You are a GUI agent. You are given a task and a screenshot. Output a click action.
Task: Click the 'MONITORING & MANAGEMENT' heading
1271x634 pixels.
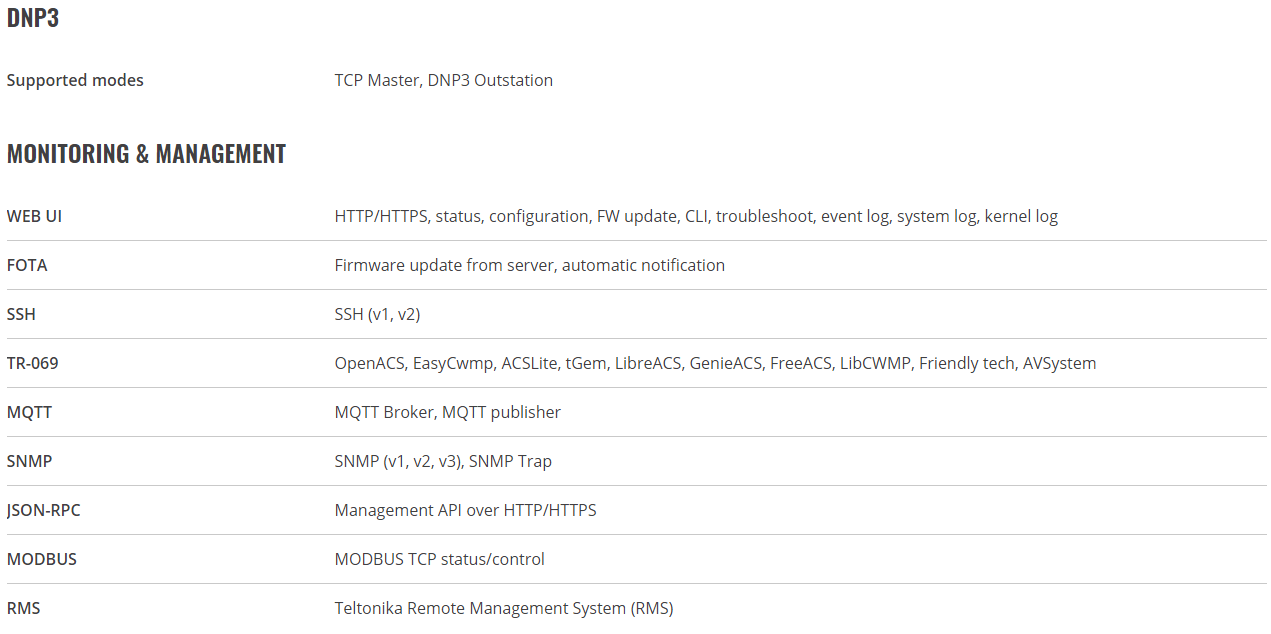[x=146, y=153]
